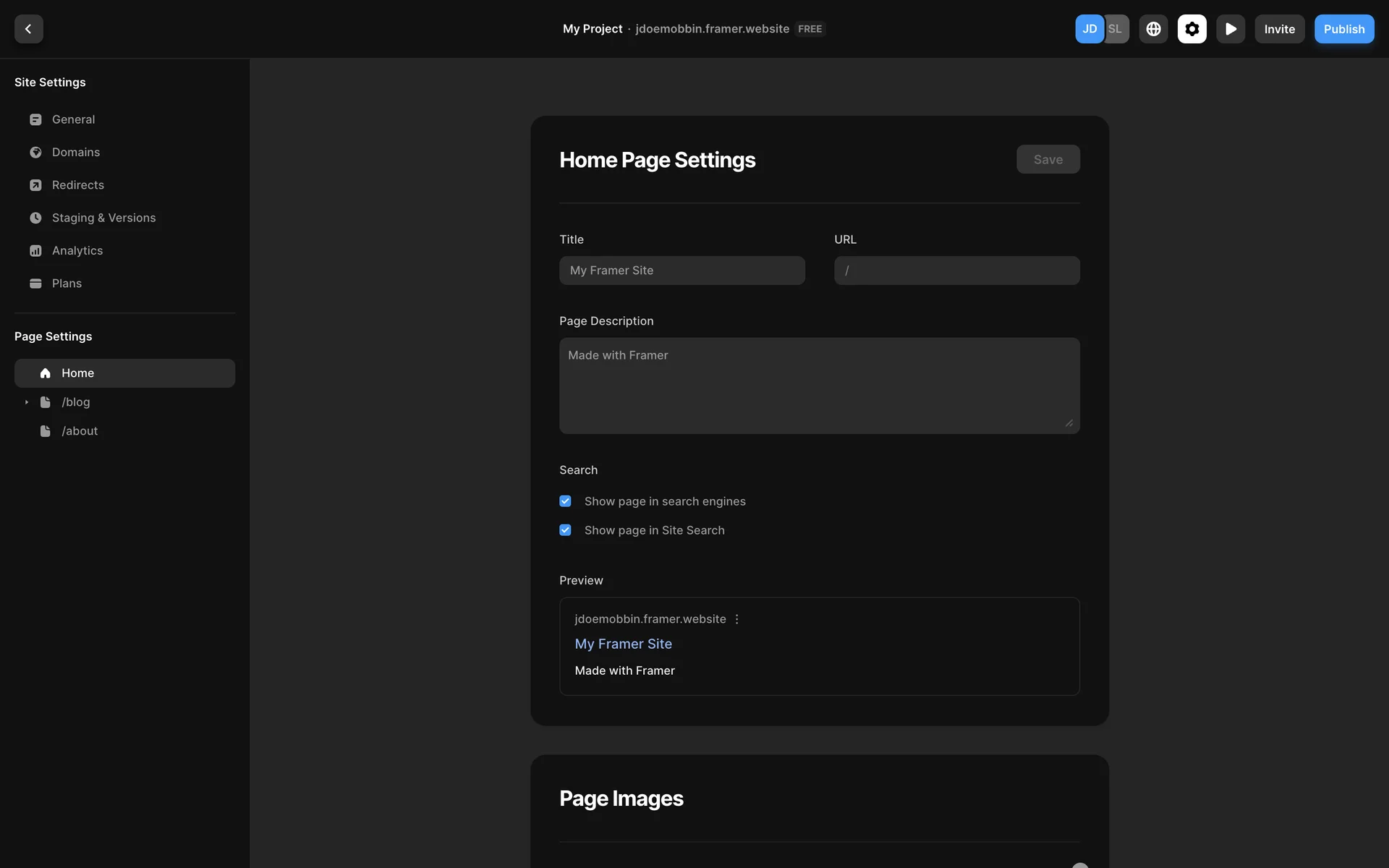Click the Invite button

pos(1279,29)
